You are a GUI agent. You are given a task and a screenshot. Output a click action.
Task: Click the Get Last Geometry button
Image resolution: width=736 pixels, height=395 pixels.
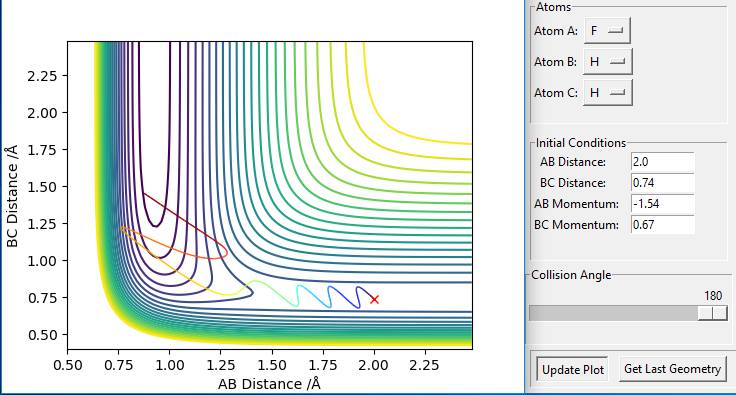(672, 369)
